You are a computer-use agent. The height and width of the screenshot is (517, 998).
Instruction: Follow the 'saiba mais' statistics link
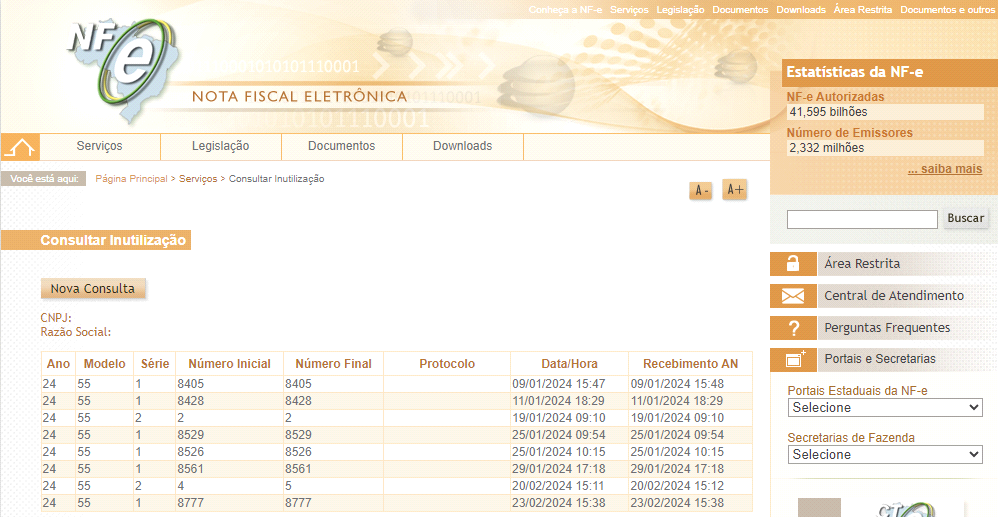point(944,169)
